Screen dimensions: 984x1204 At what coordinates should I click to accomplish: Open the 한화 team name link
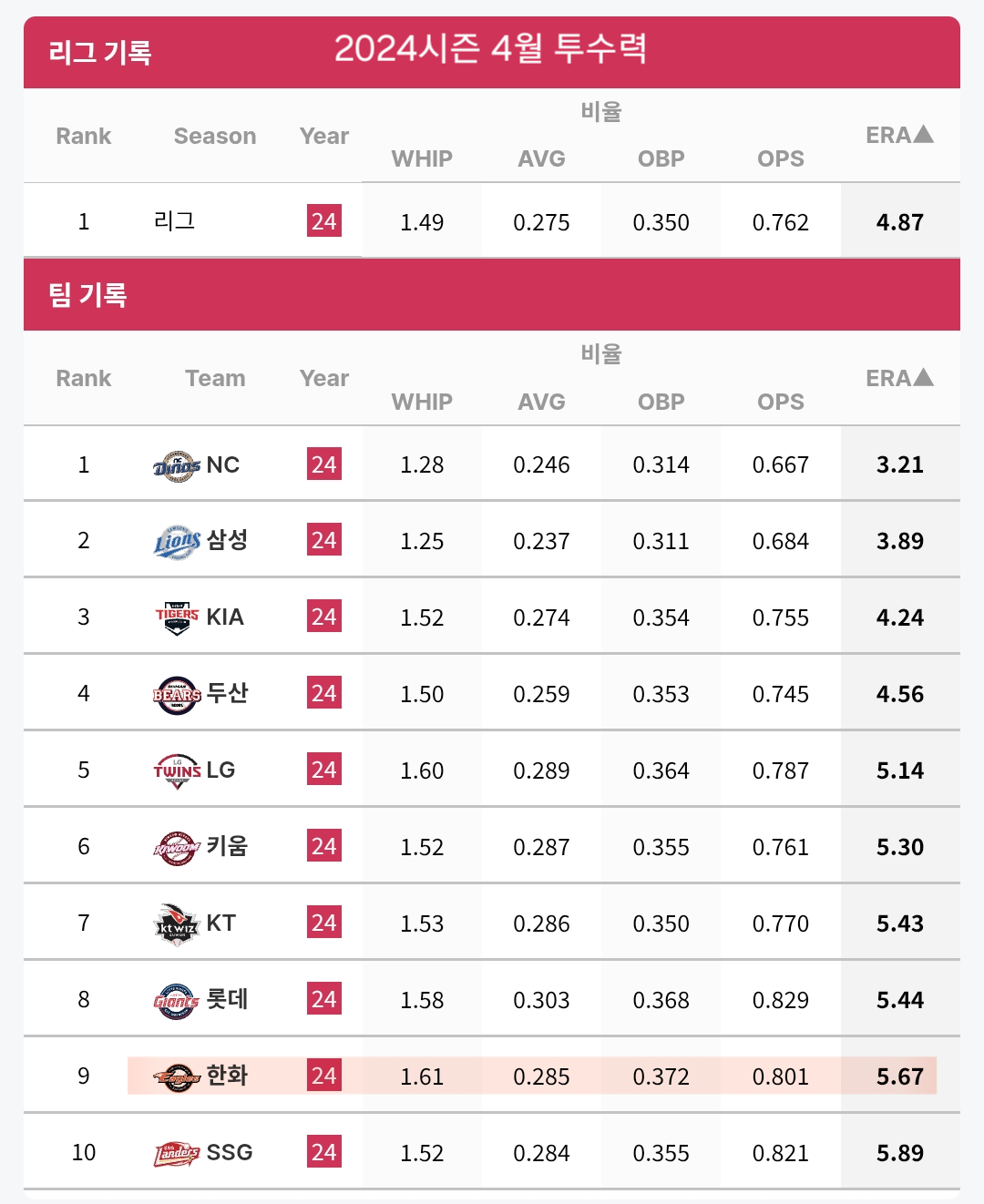coord(227,1076)
